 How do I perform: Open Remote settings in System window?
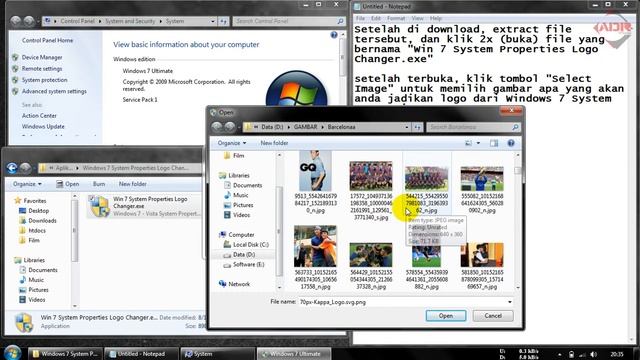[x=42, y=69]
